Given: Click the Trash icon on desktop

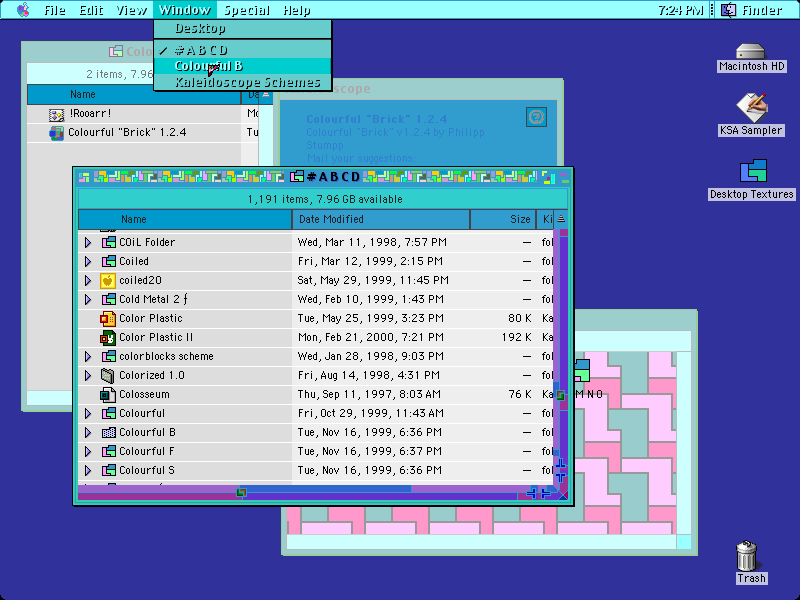Looking at the screenshot, I should coord(746,556).
